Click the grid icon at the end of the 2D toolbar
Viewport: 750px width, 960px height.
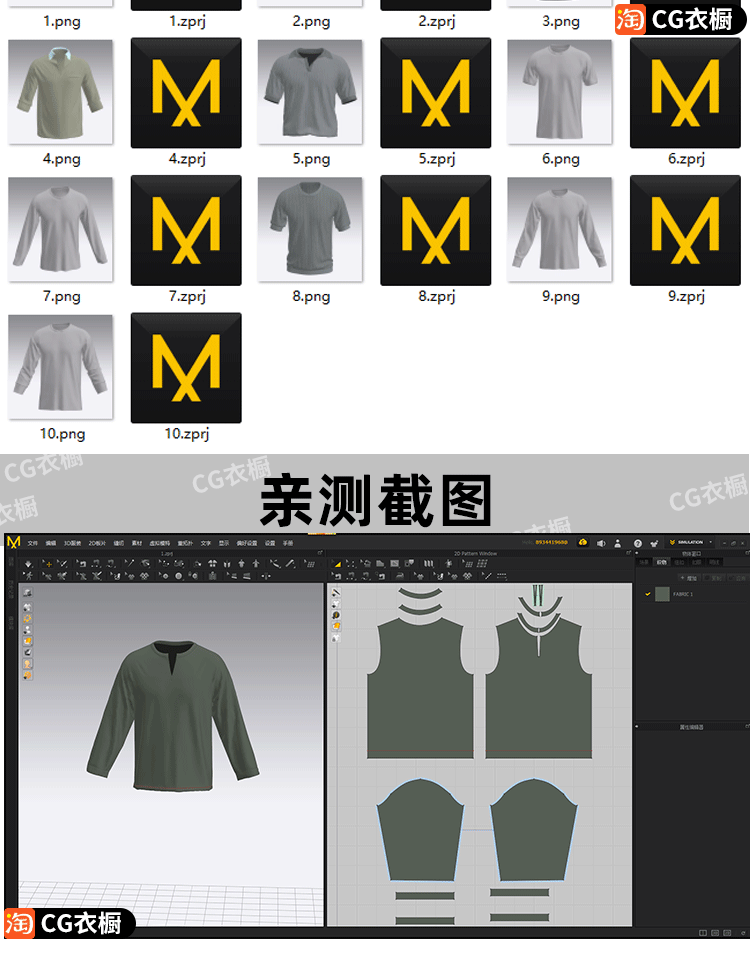(482, 564)
